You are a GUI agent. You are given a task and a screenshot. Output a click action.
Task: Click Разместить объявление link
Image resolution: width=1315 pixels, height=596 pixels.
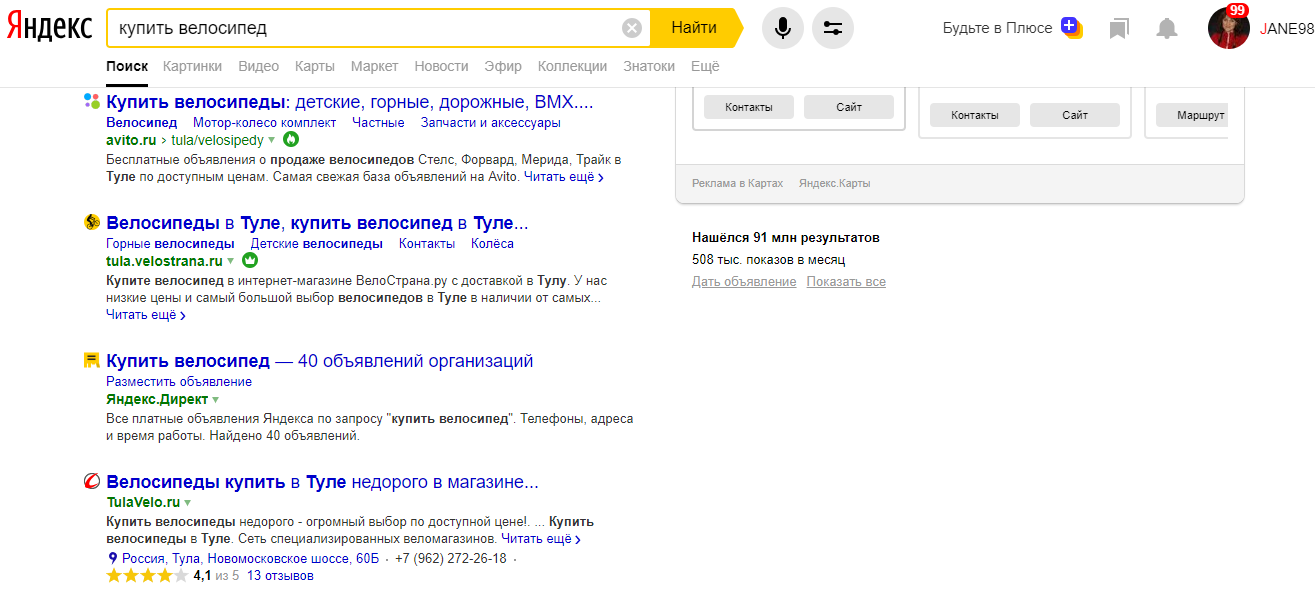tap(179, 381)
